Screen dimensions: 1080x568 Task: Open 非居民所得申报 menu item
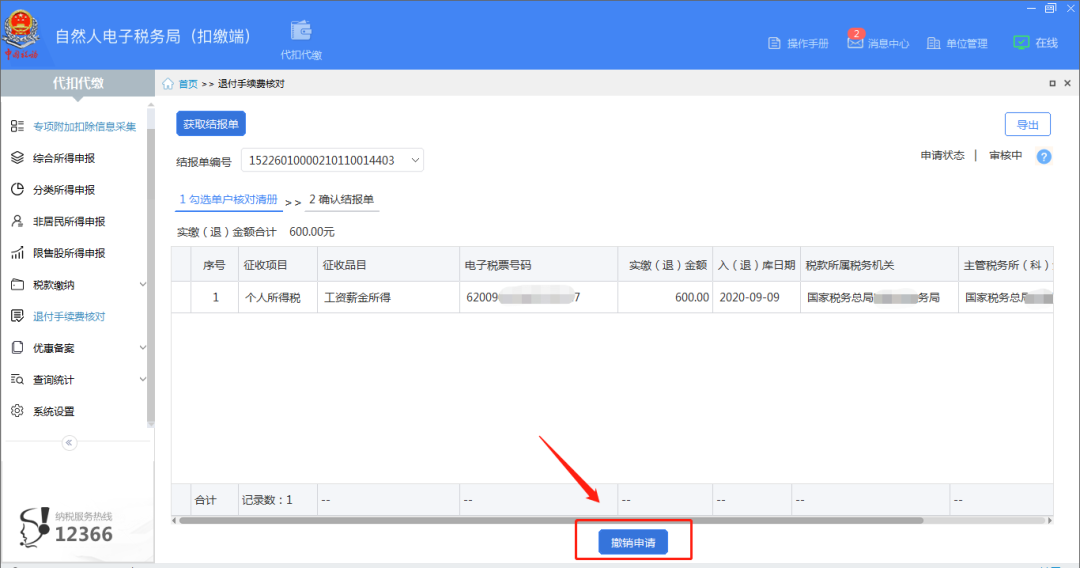pos(69,222)
